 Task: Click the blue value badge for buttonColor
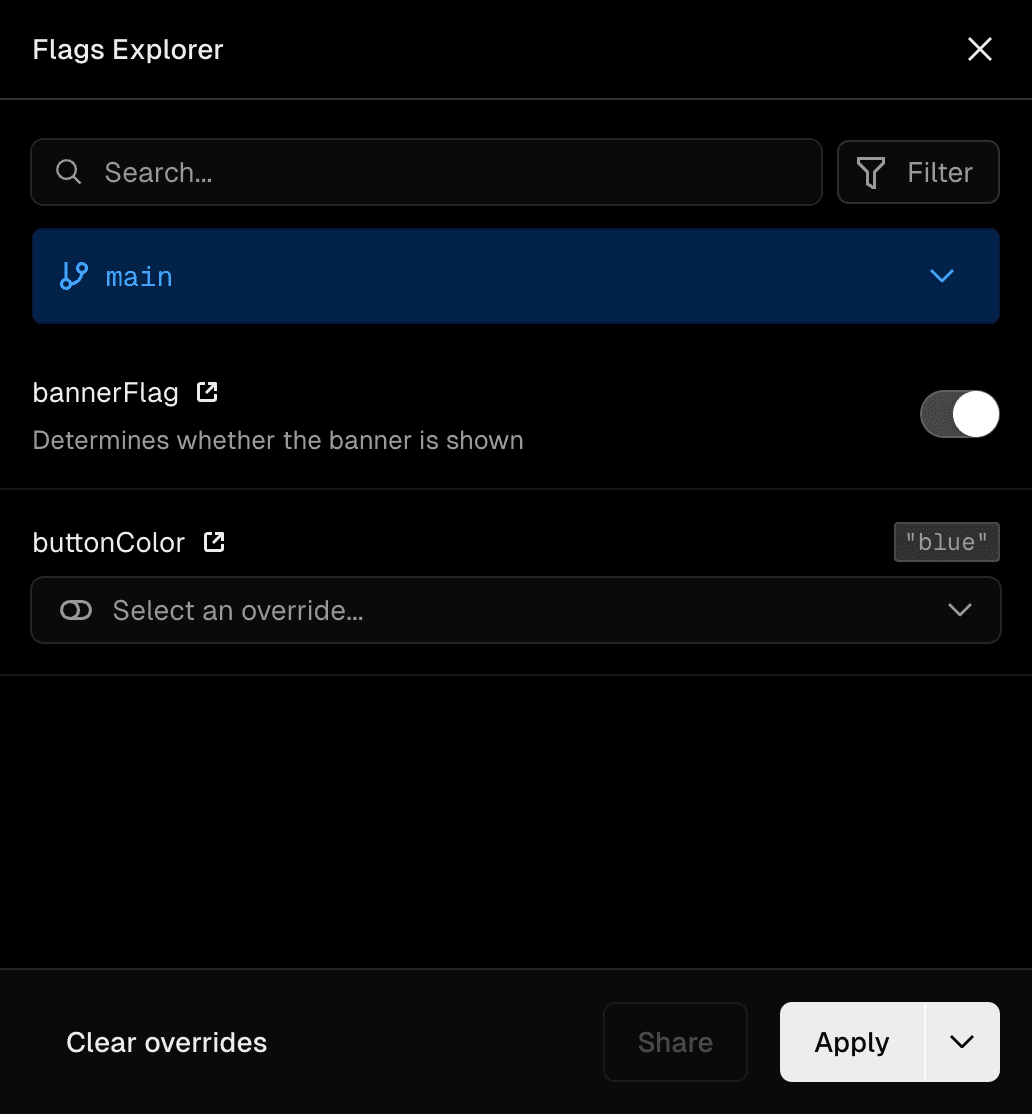pos(945,542)
